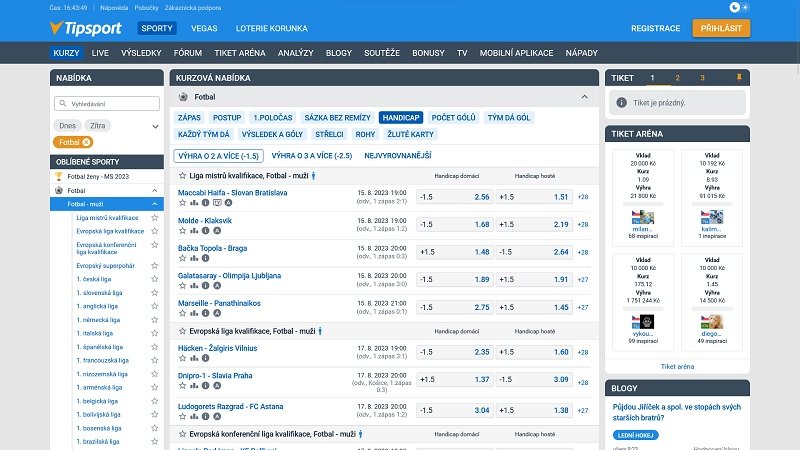
Task: Open analysis 'A' icon for Galatasaray match
Action: (217, 286)
